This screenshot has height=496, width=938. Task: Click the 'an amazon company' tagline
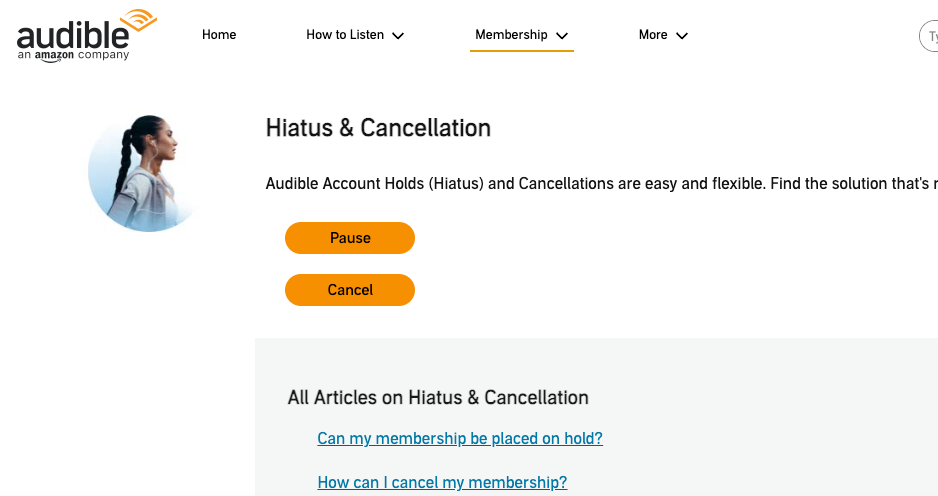pyautogui.click(x=73, y=56)
